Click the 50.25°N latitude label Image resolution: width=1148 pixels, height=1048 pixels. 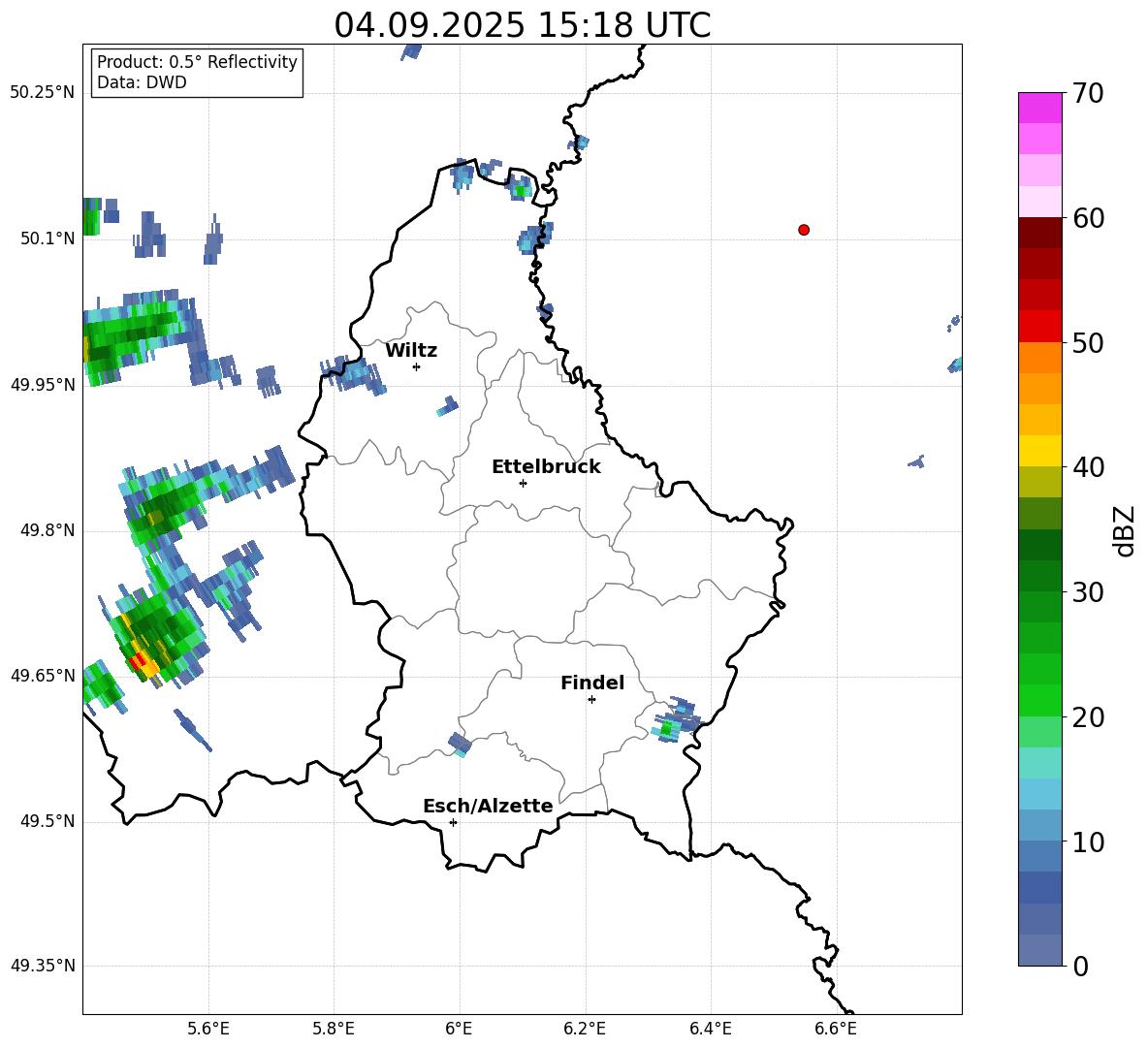coord(42,93)
